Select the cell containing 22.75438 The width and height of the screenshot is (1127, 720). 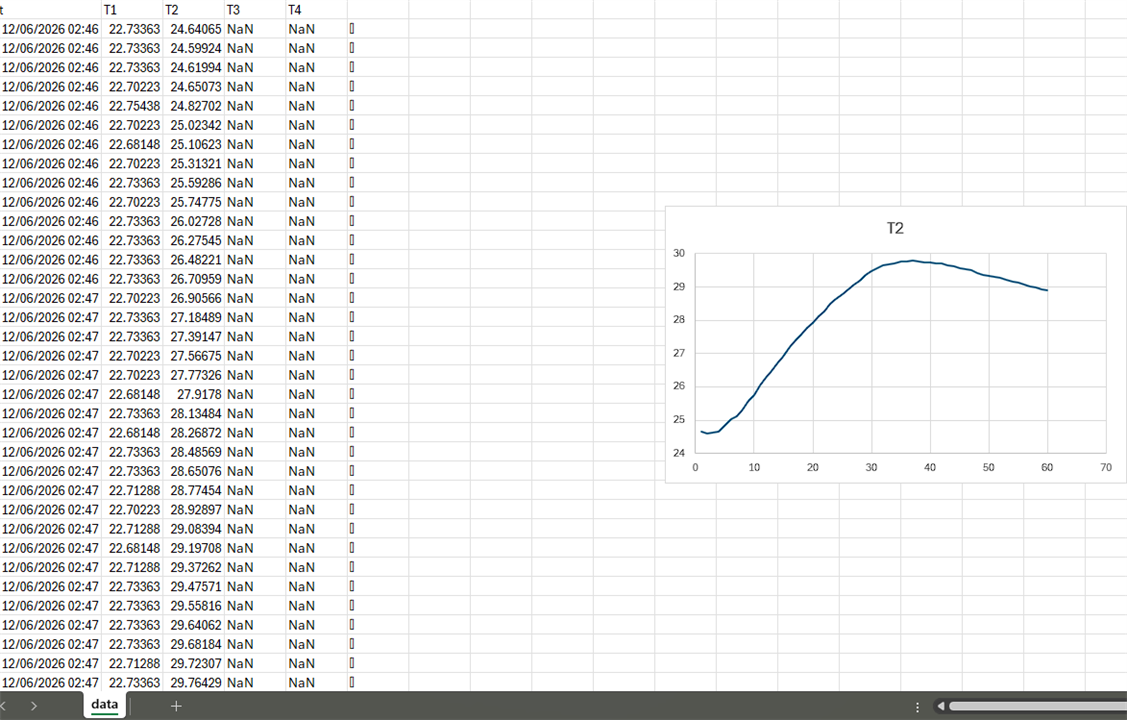(132, 106)
